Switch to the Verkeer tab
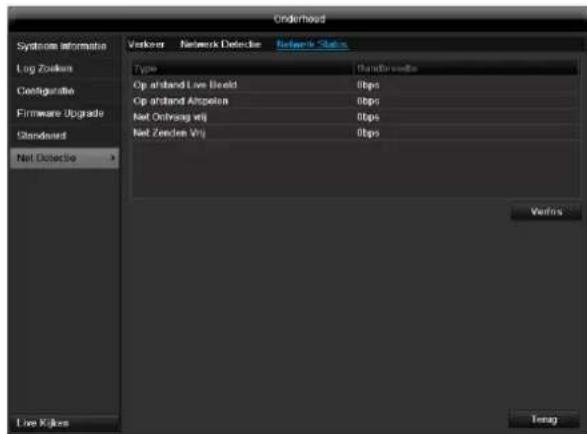The width and height of the screenshot is (587, 434). tap(146, 45)
